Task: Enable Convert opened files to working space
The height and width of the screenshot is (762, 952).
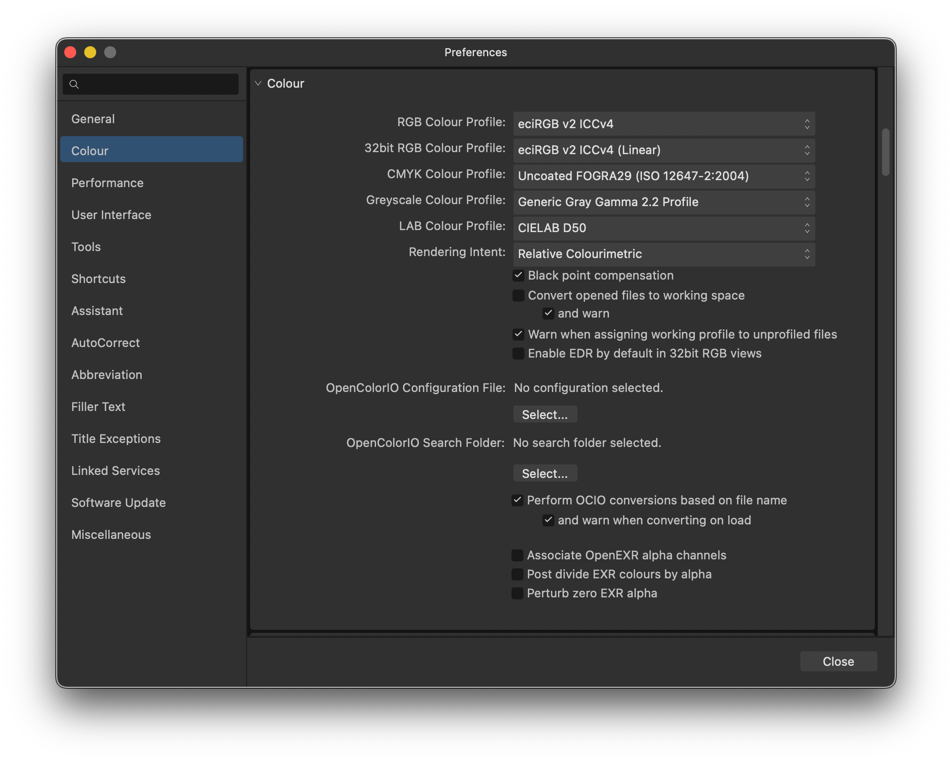Action: tap(518, 296)
